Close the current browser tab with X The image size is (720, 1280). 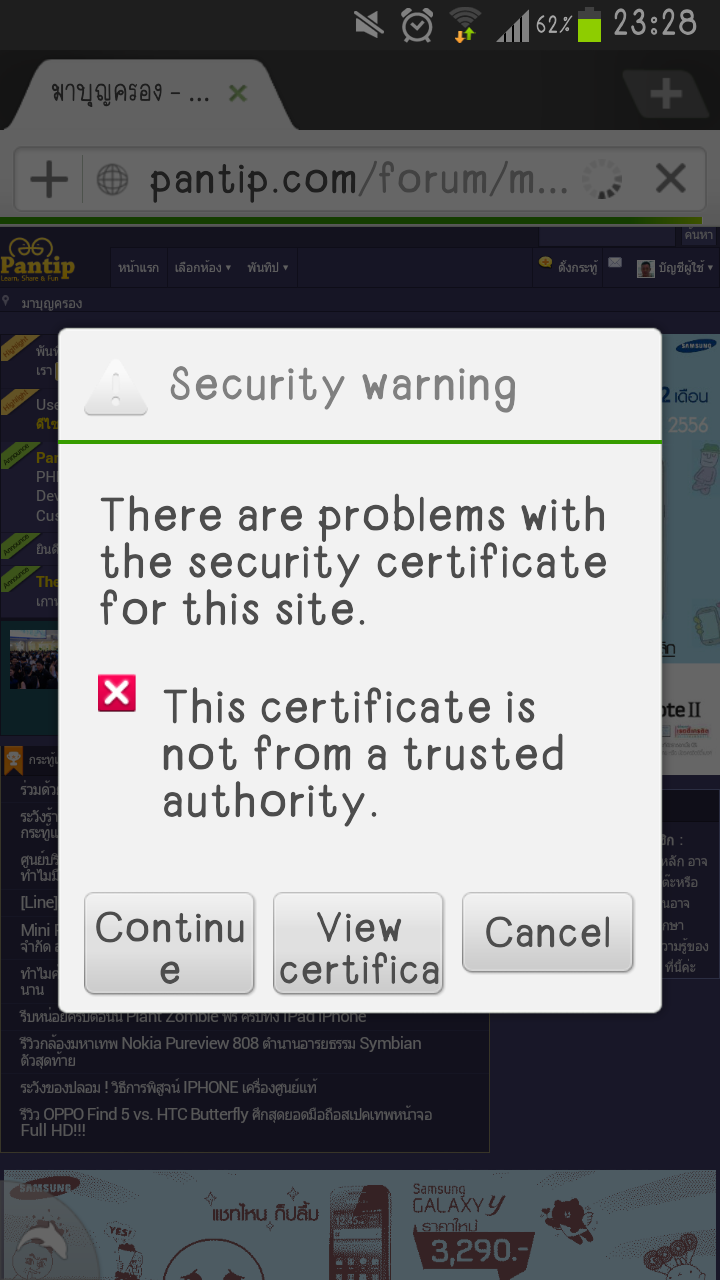tap(238, 94)
